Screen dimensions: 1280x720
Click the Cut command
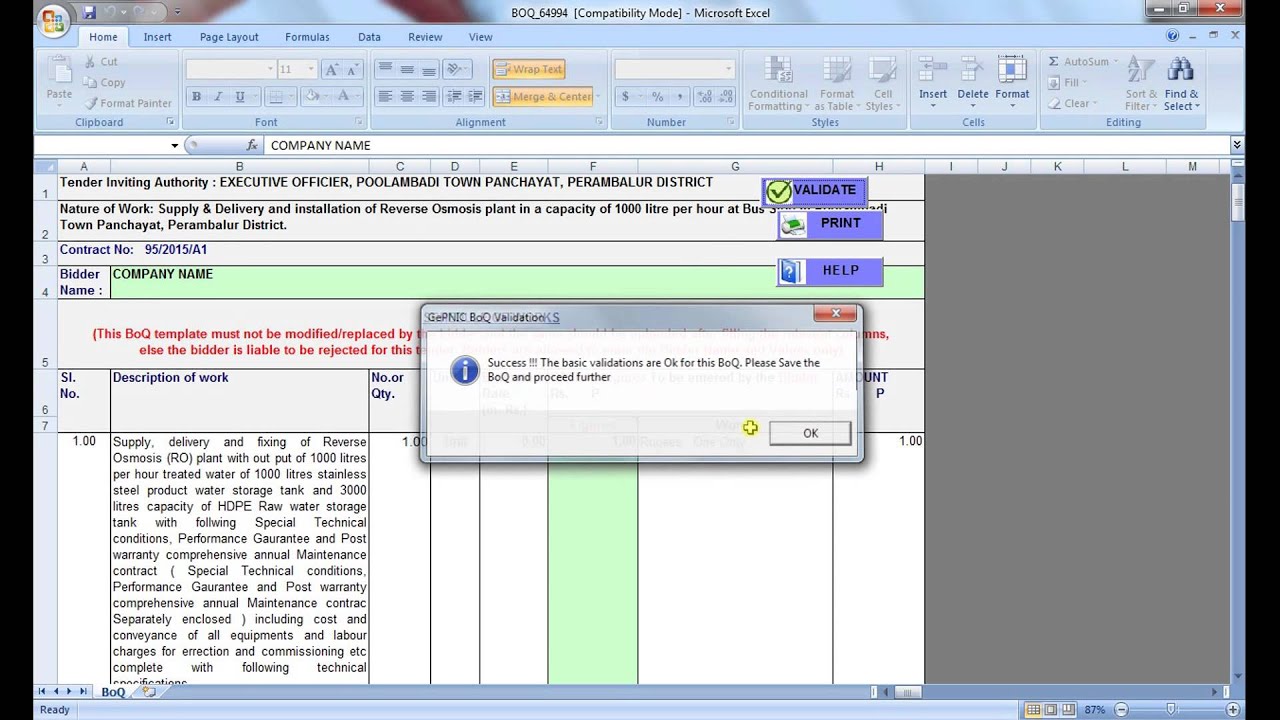coord(101,62)
